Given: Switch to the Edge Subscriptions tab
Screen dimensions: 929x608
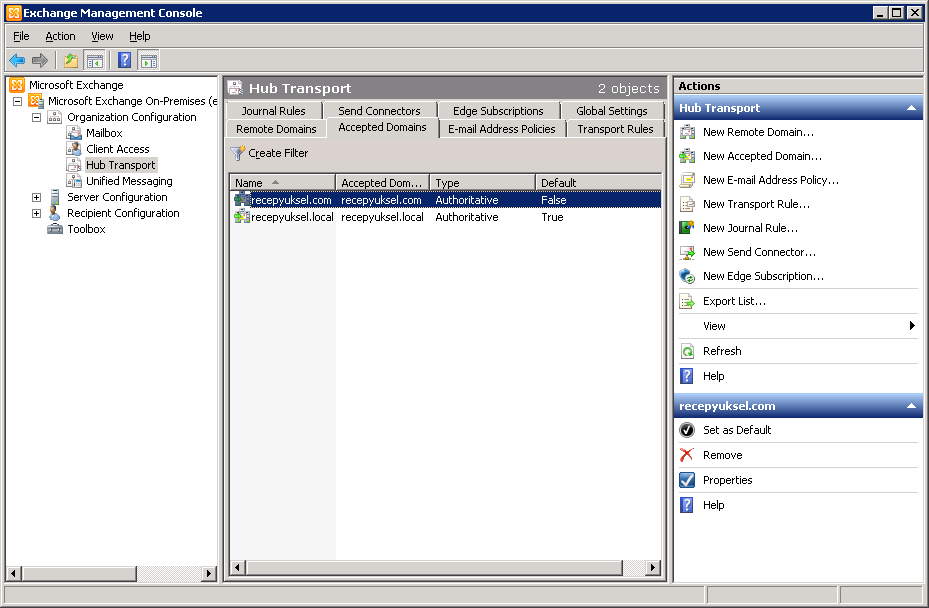Looking at the screenshot, I should [498, 111].
